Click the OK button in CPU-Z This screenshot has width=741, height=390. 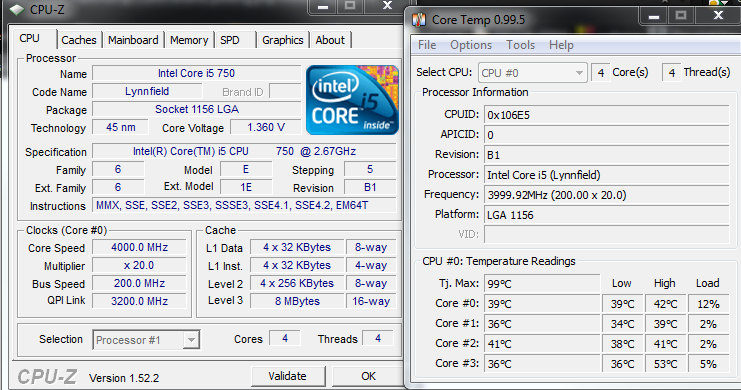tap(368, 376)
